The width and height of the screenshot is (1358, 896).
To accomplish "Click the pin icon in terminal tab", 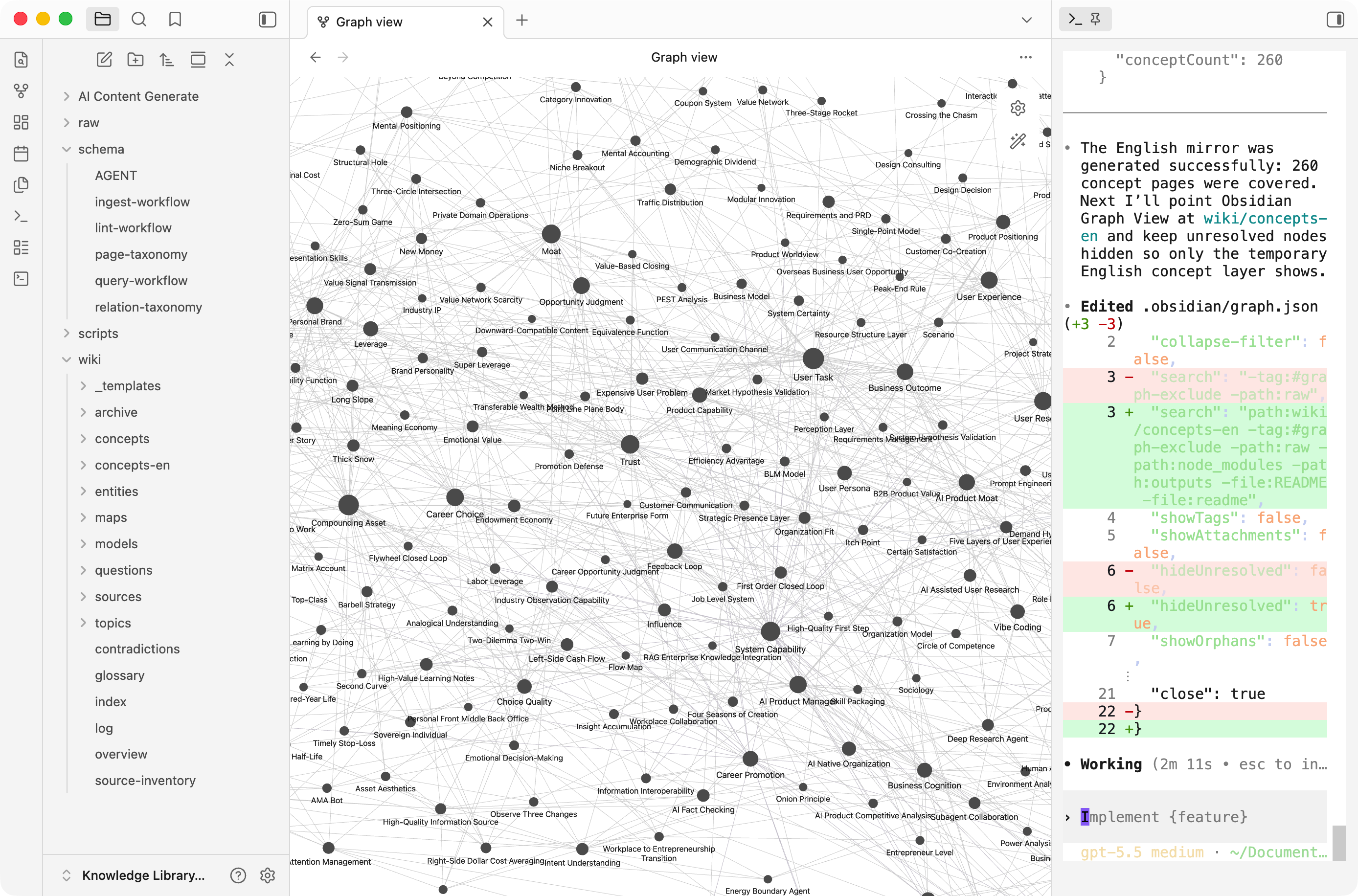I will pyautogui.click(x=1095, y=20).
